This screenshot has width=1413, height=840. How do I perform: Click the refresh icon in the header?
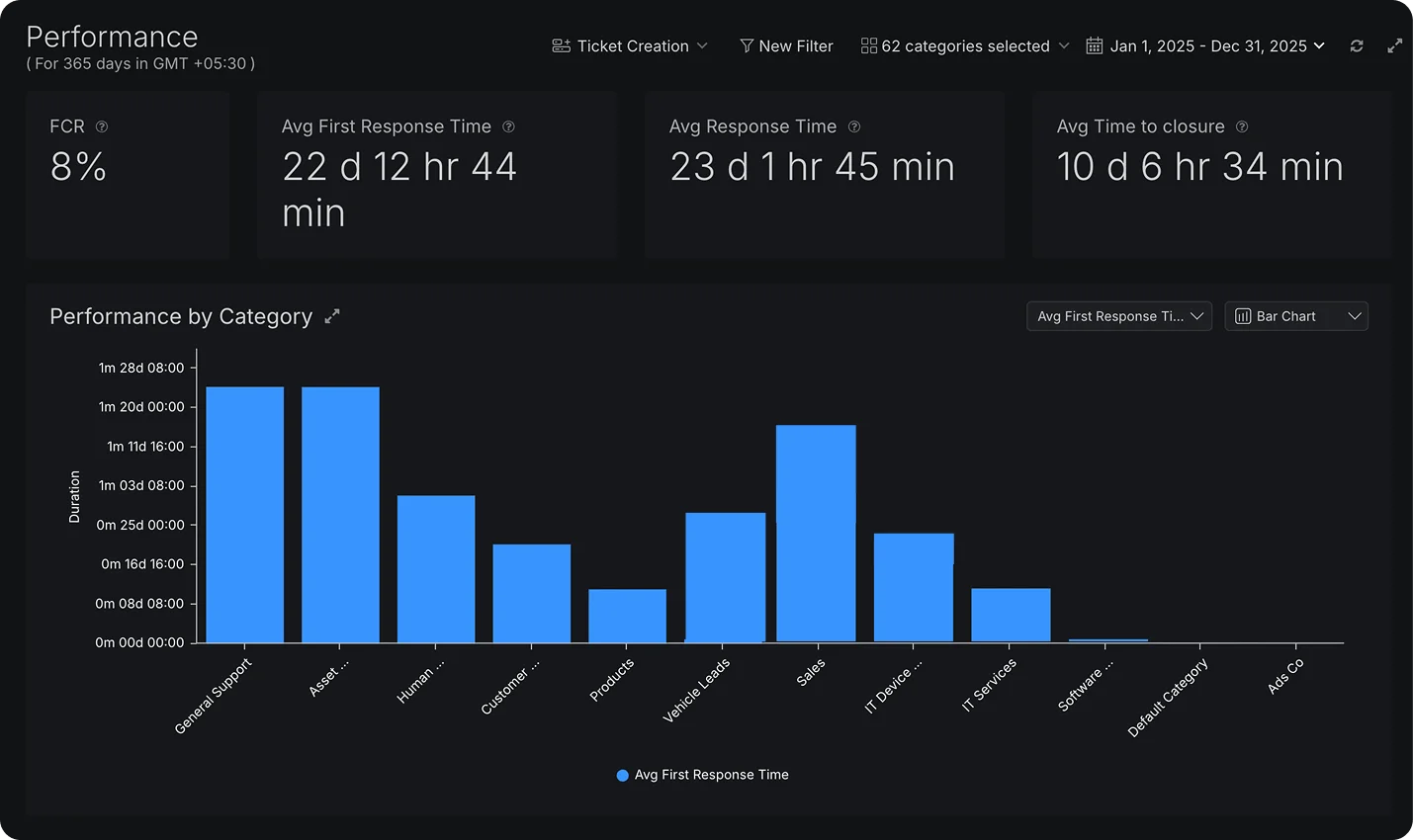(x=1357, y=46)
